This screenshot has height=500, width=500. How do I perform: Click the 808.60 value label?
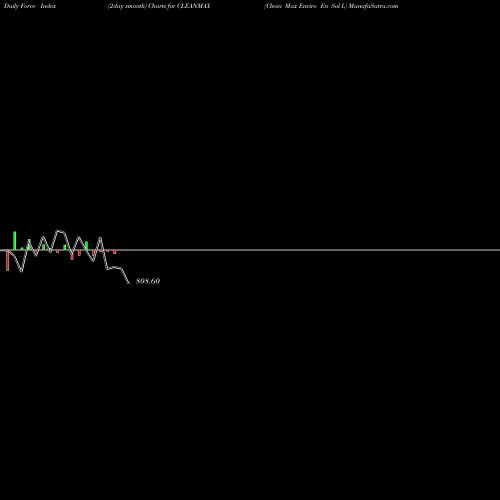tap(148, 281)
